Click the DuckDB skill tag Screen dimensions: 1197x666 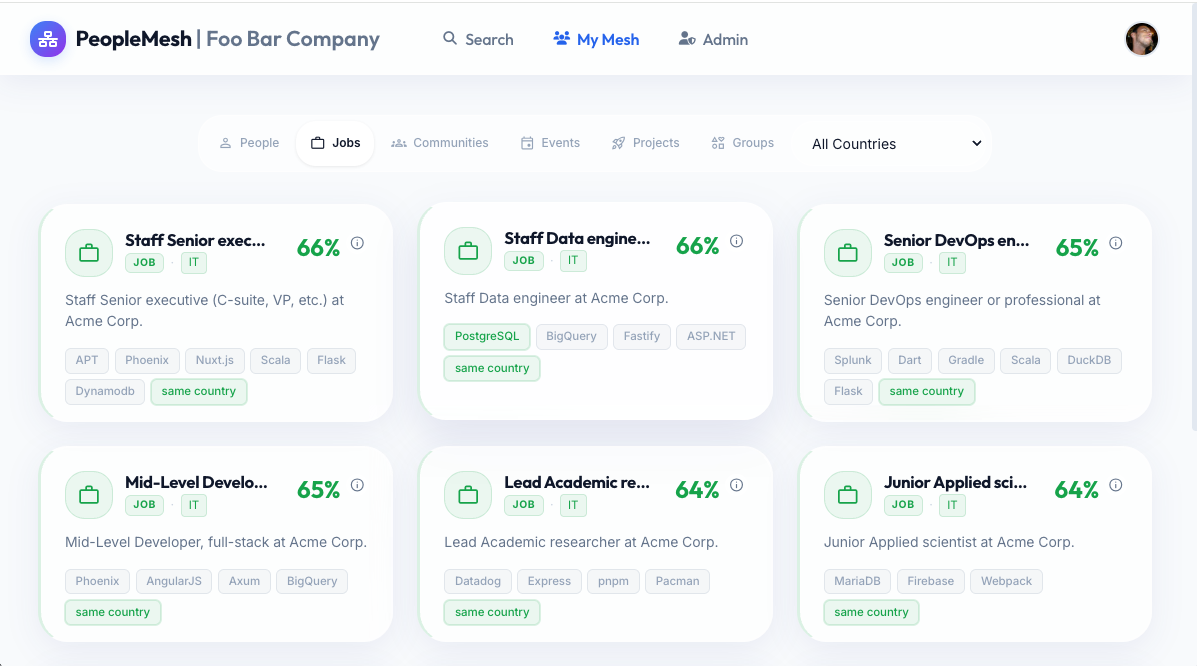(x=1089, y=360)
